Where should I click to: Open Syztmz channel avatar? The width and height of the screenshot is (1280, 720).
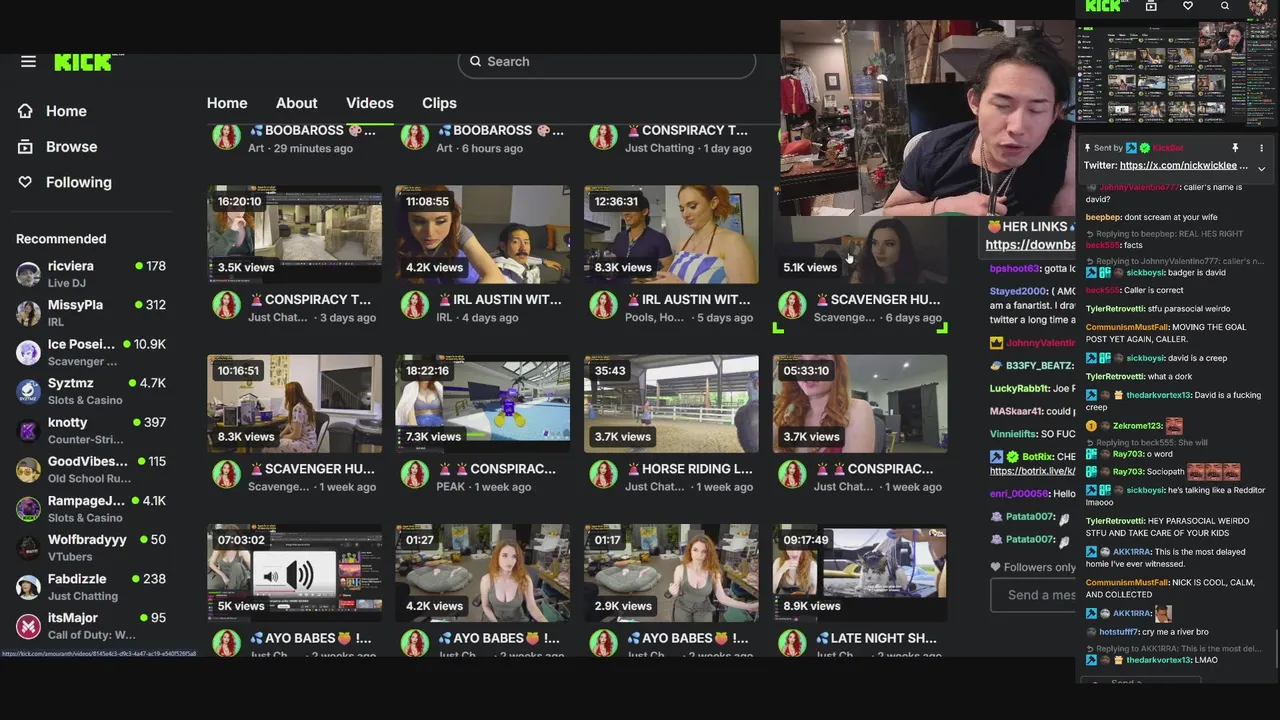pos(29,391)
